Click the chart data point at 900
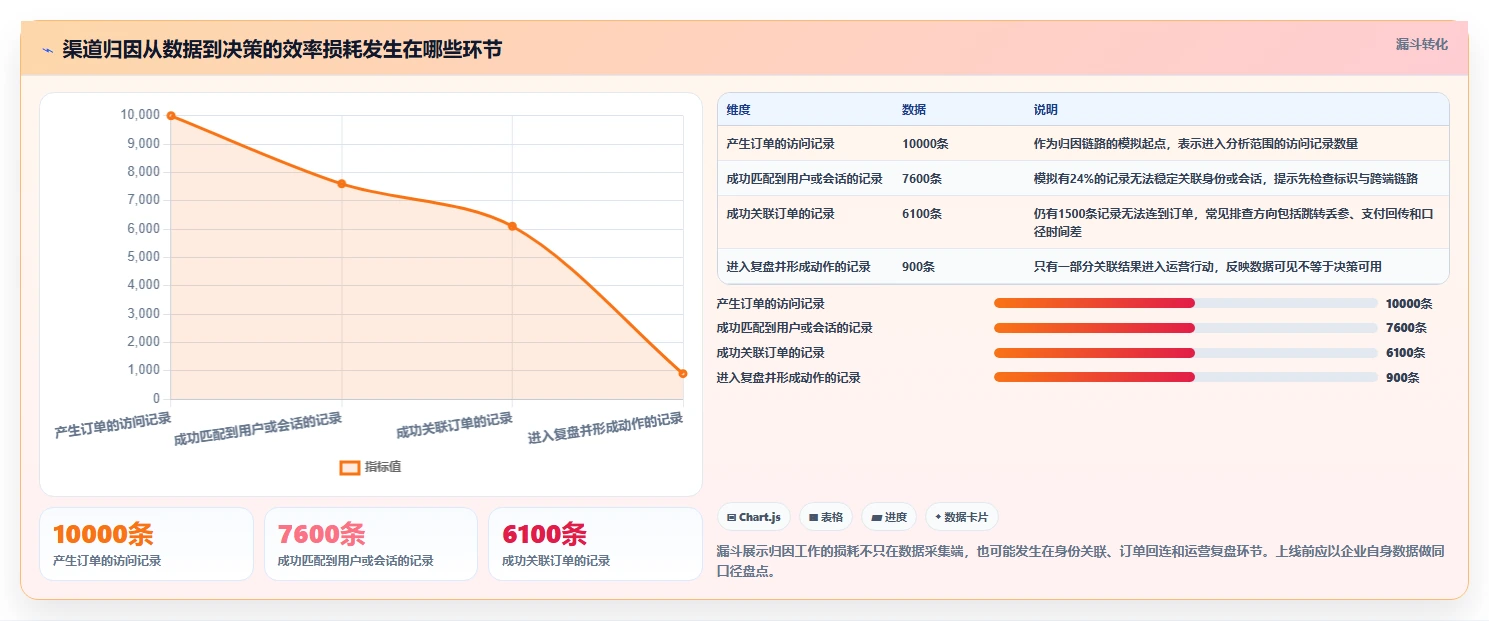Screen dimensions: 1489x621 (683, 374)
